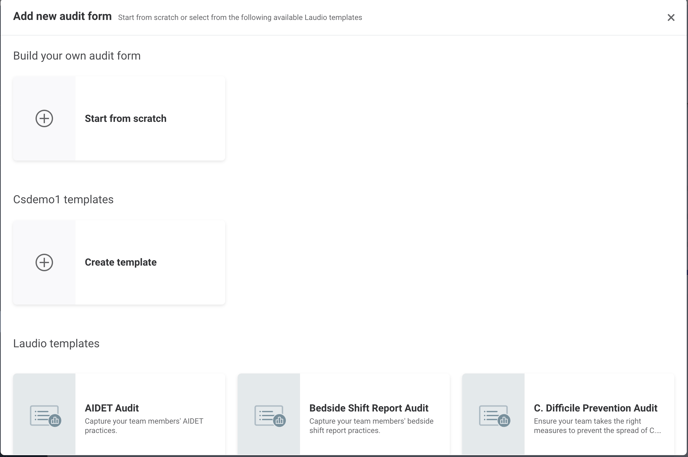
Task: Click the 'Csdemo1 templates' heading
Action: pos(63,200)
